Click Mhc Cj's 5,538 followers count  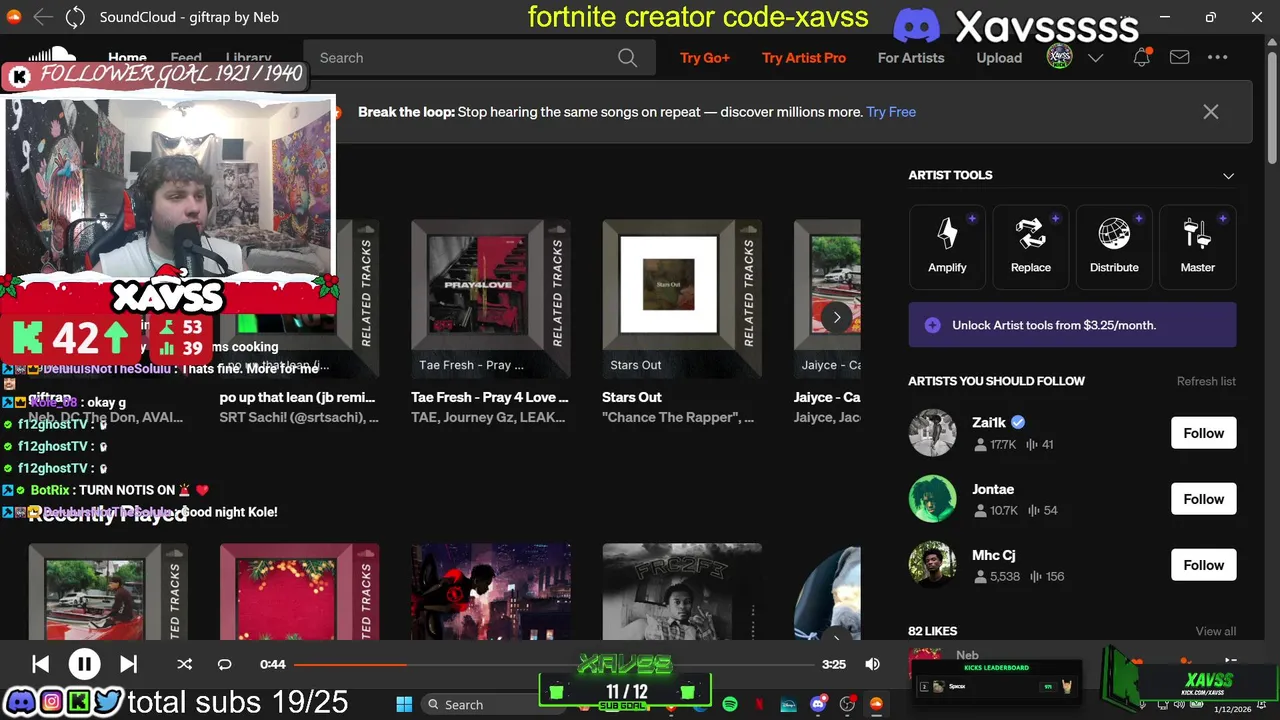point(997,576)
